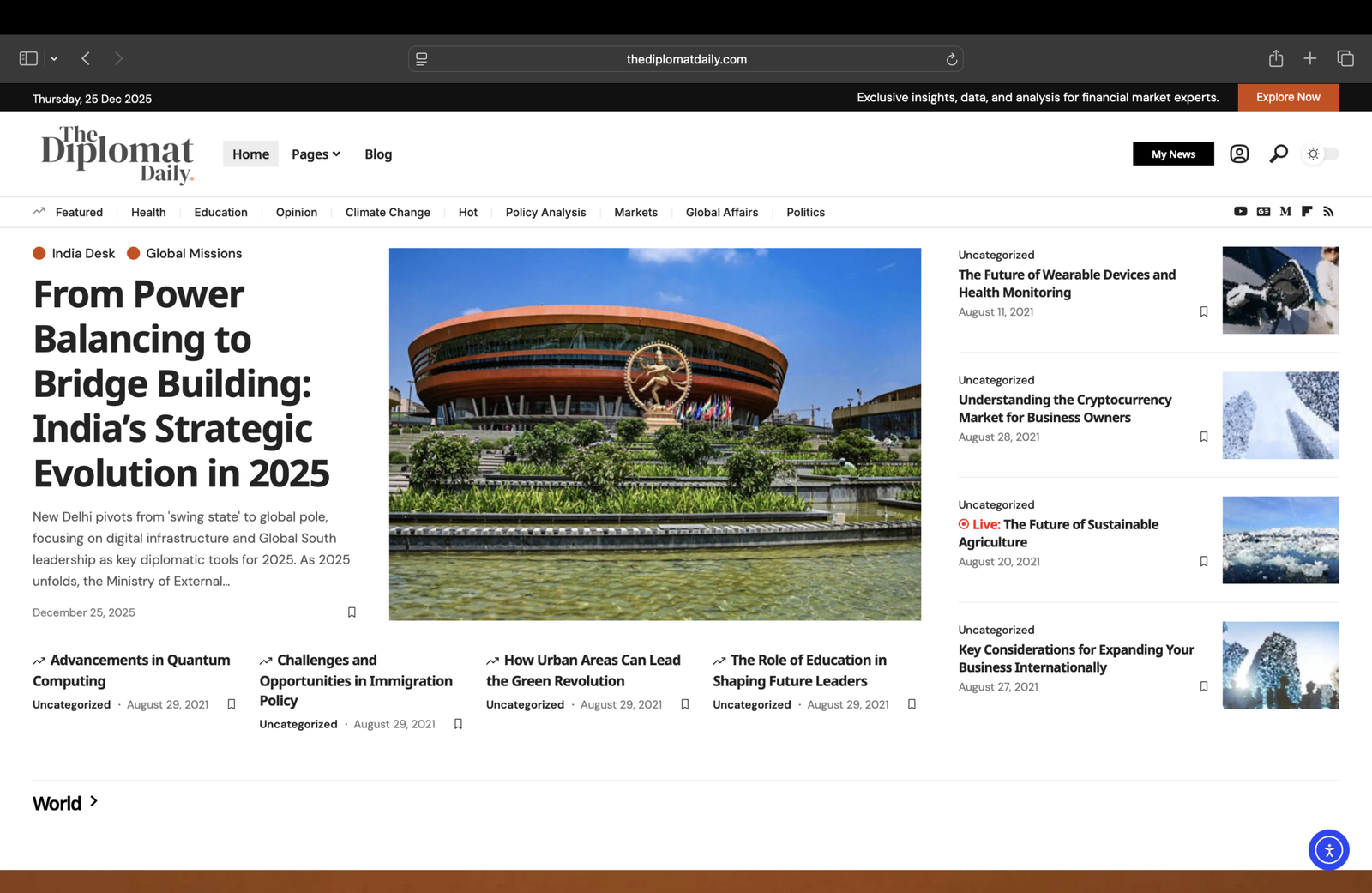The image size is (1372, 893).
Task: Open the sidebar dropdown arrow in Safari
Action: coord(54,57)
